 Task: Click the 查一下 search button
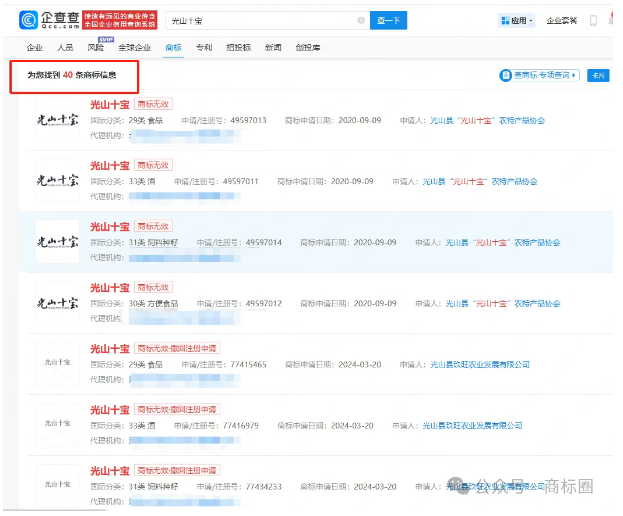[x=389, y=20]
